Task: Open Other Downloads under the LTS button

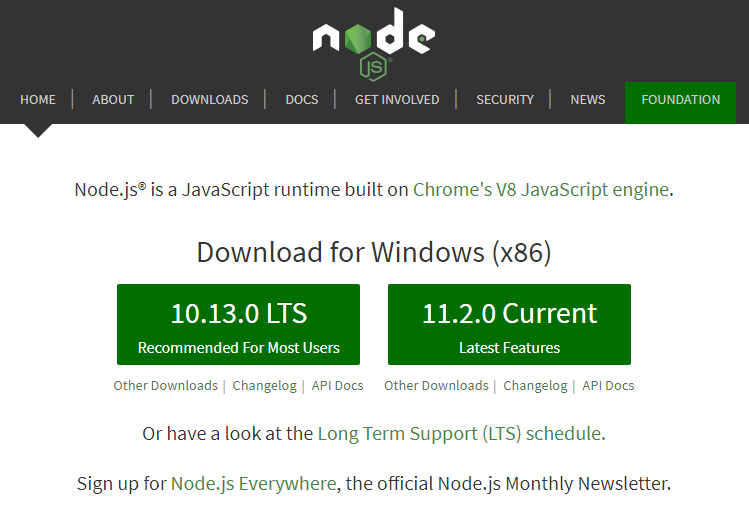Action: (x=165, y=386)
